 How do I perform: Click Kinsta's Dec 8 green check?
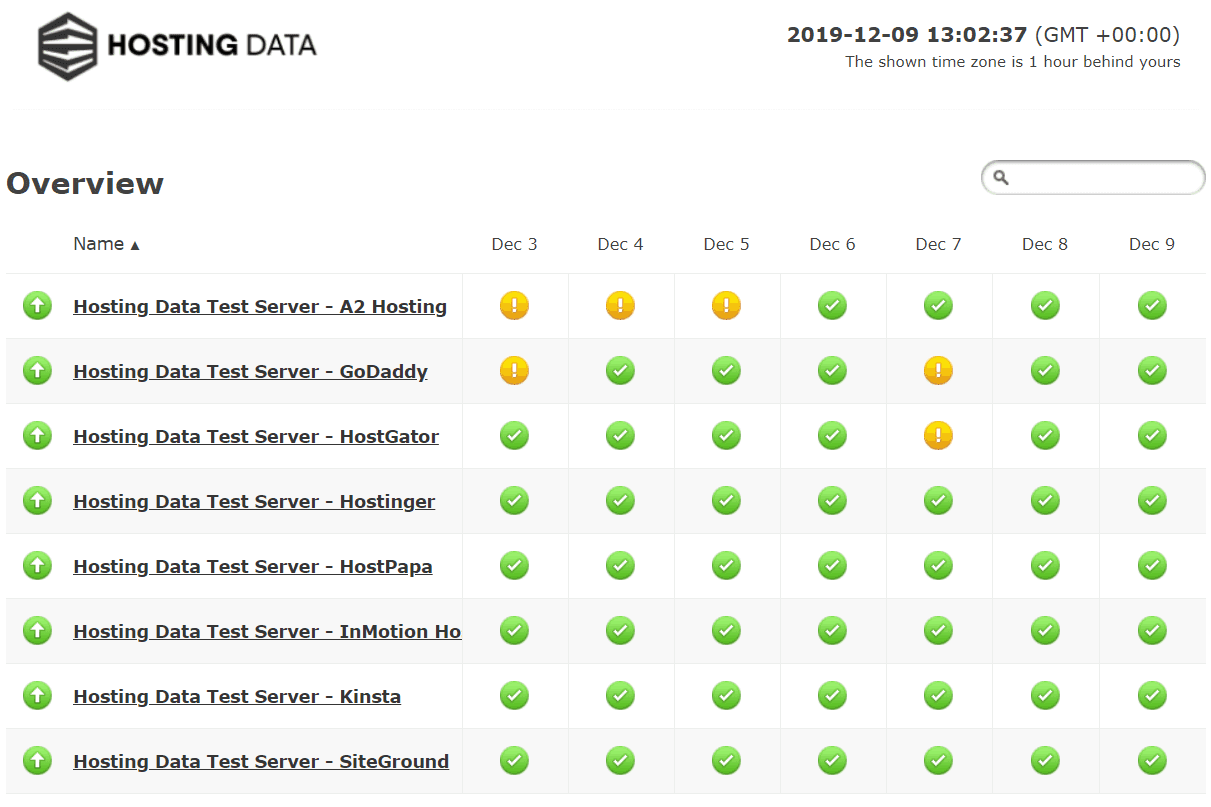click(x=1045, y=696)
